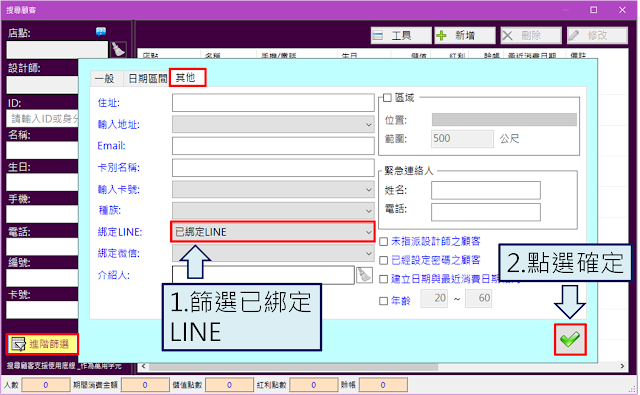Click the ID input field in left panel
Viewport: 640px width, 395px height.
42,119
